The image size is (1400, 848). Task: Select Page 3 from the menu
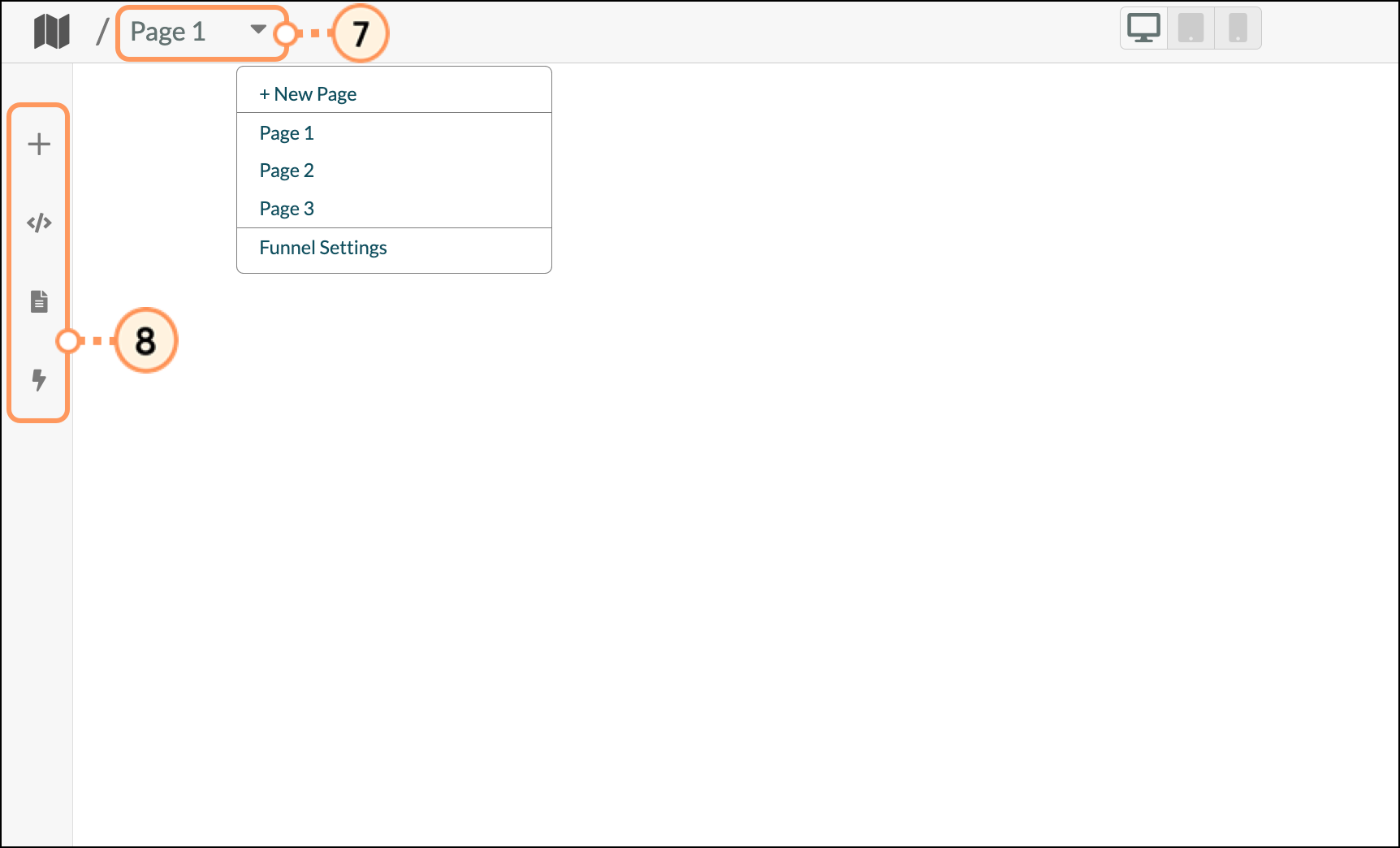click(394, 209)
